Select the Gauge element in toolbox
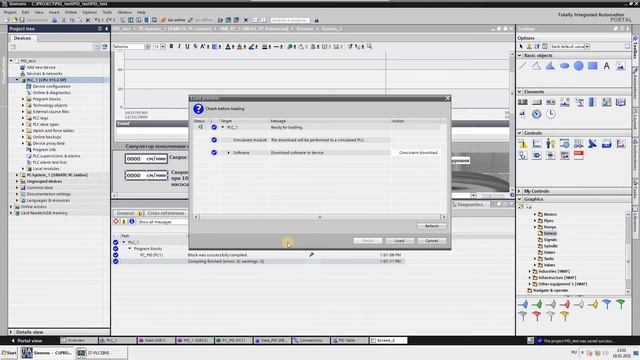The width and height of the screenshot is (640, 360). 536,114
